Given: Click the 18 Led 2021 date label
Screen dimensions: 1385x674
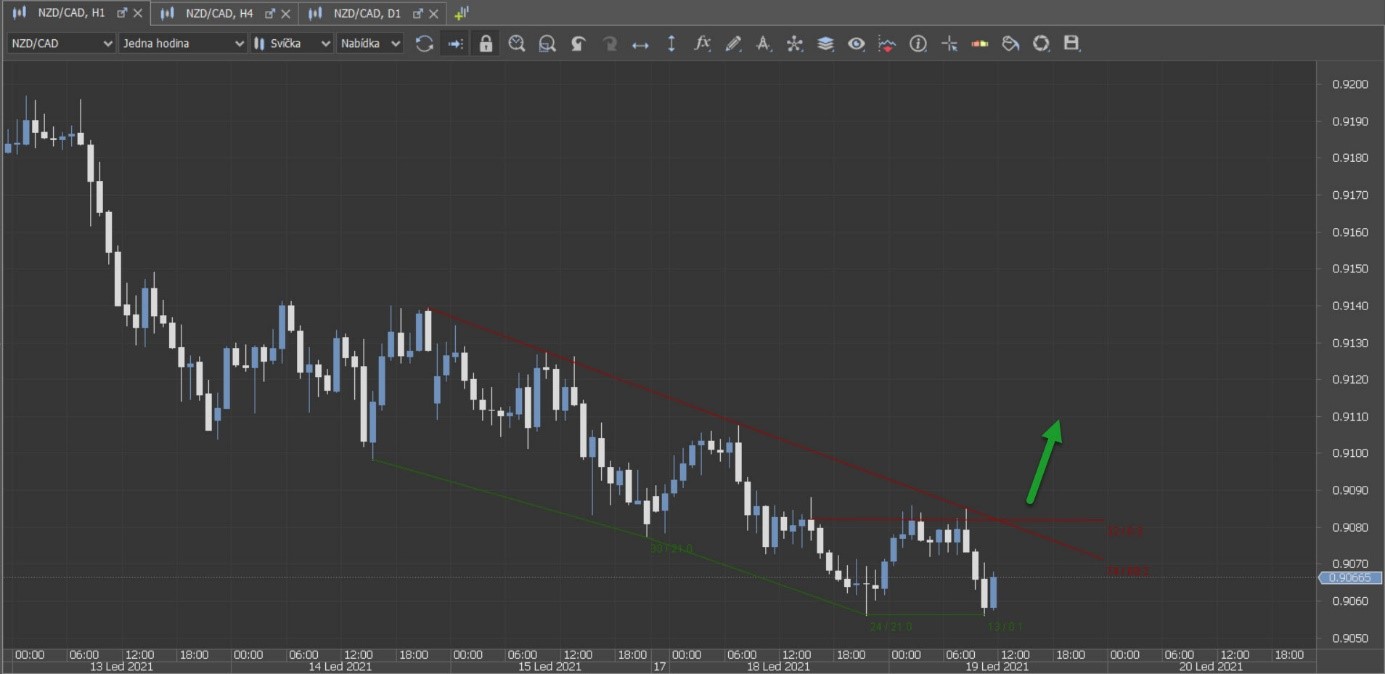Looking at the screenshot, I should tap(778, 666).
